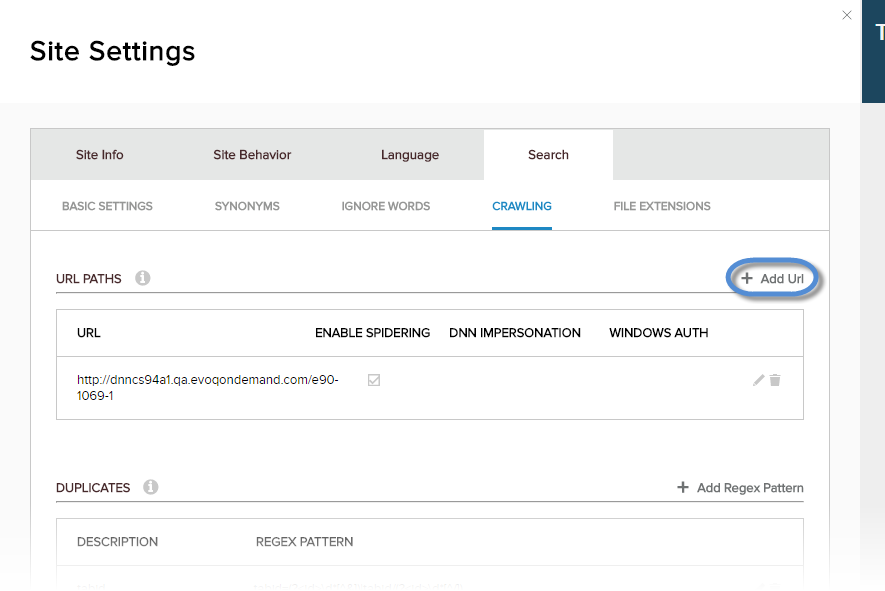
Task: Edit the dnncs94a1 URL entry with pencil icon
Action: coord(758,380)
